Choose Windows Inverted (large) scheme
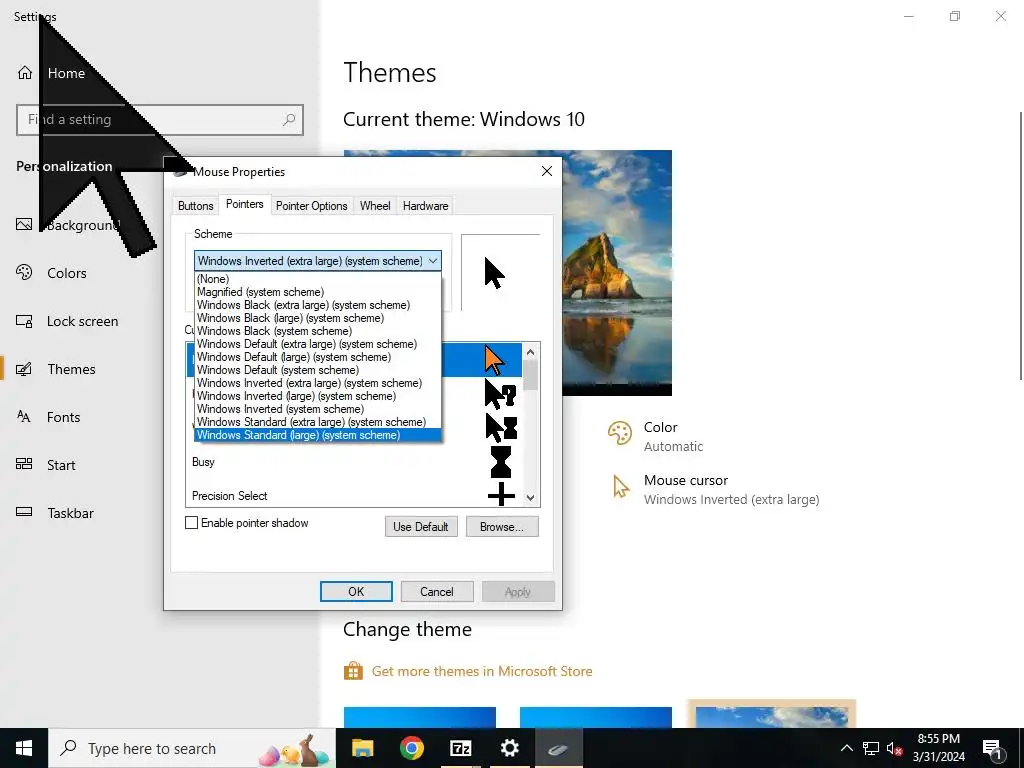The width and height of the screenshot is (1024, 768). pos(318,396)
